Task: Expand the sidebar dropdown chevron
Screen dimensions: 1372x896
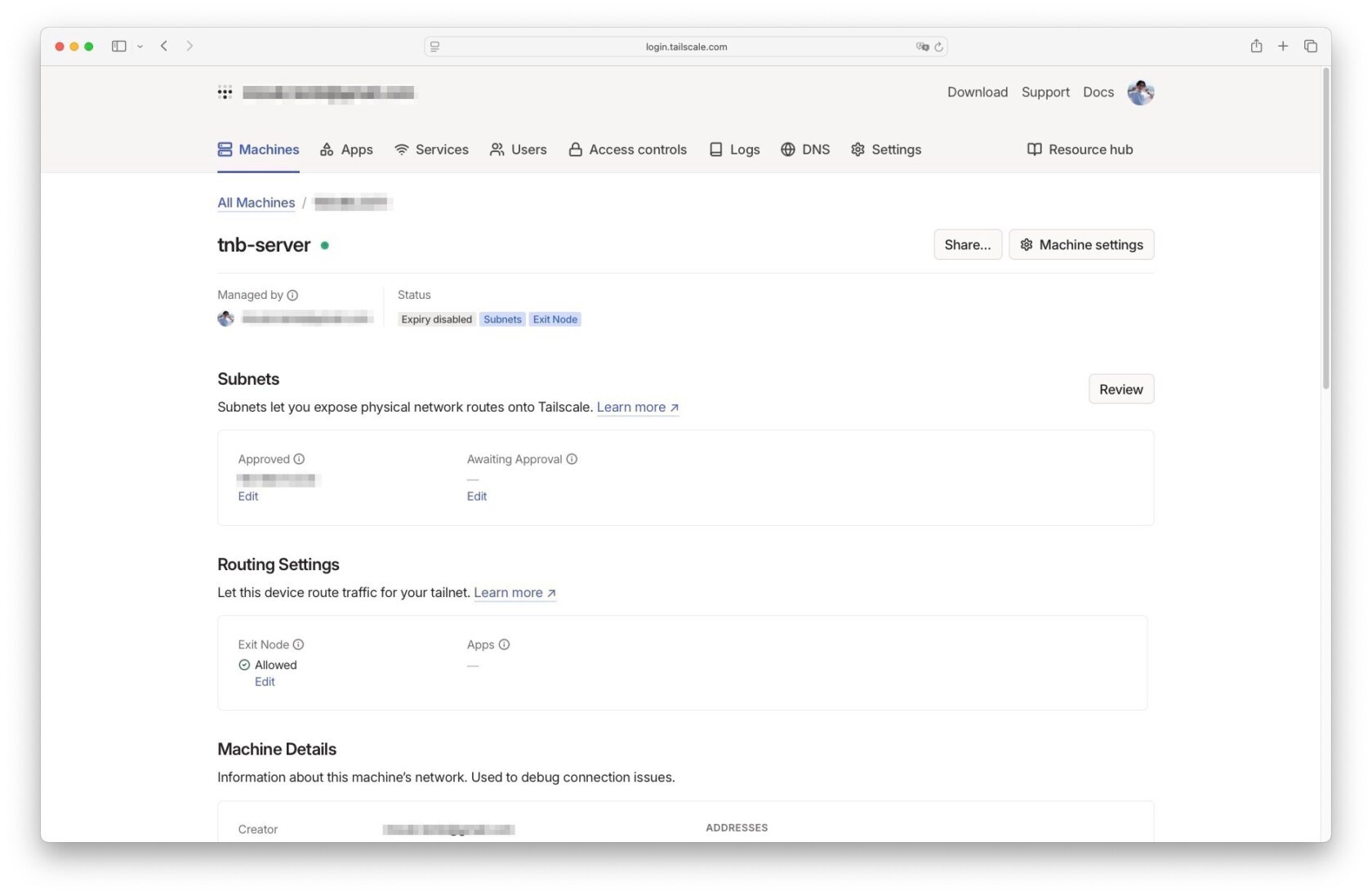Action: (x=140, y=47)
